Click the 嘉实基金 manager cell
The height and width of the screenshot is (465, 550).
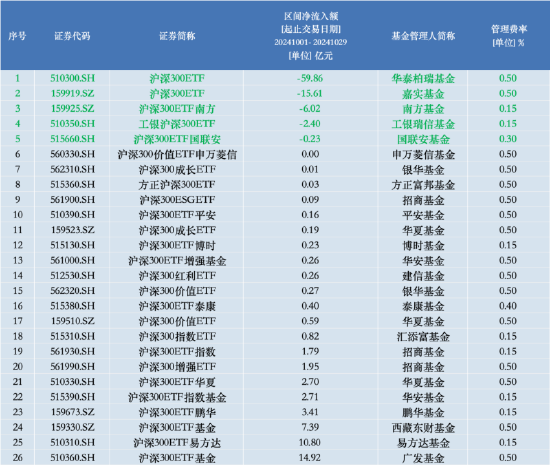423,94
